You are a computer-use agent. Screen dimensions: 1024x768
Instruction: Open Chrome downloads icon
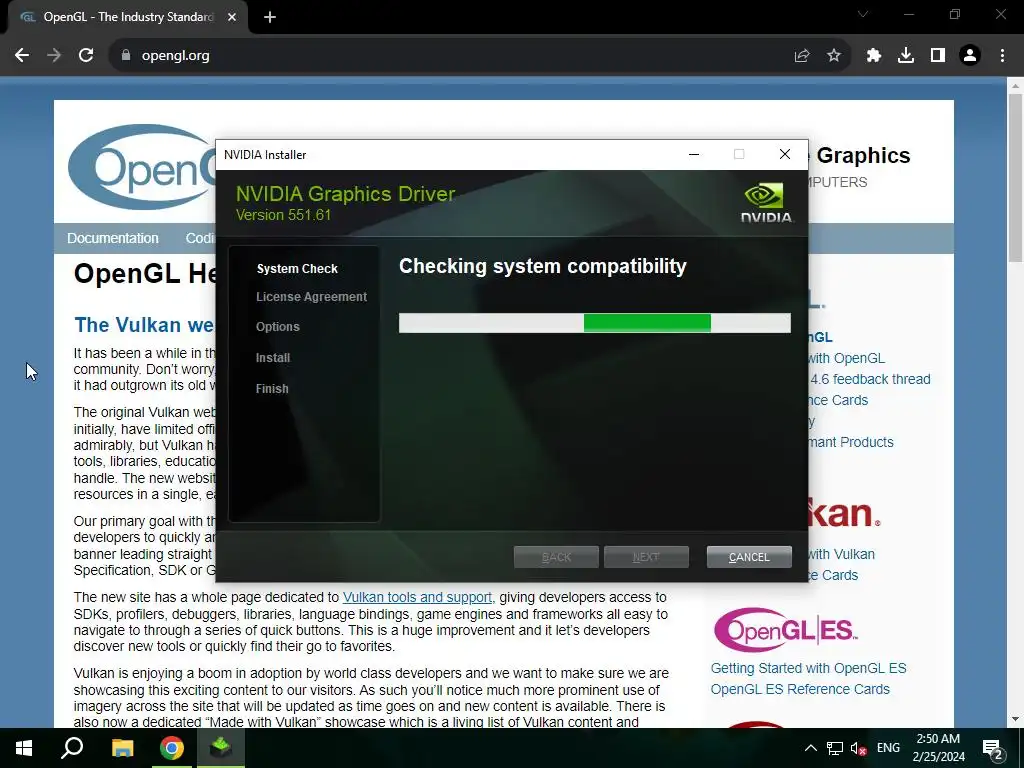tap(906, 56)
